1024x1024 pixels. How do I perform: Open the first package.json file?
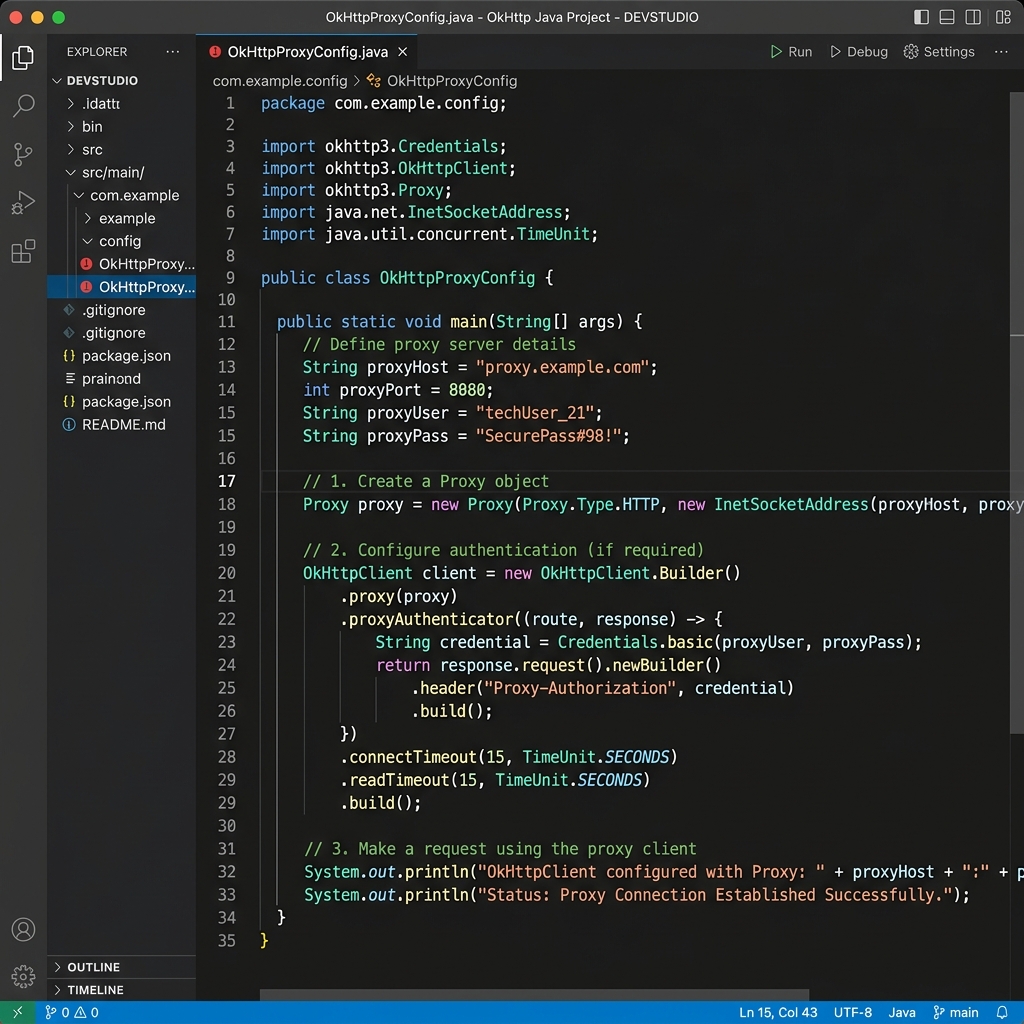click(x=121, y=355)
